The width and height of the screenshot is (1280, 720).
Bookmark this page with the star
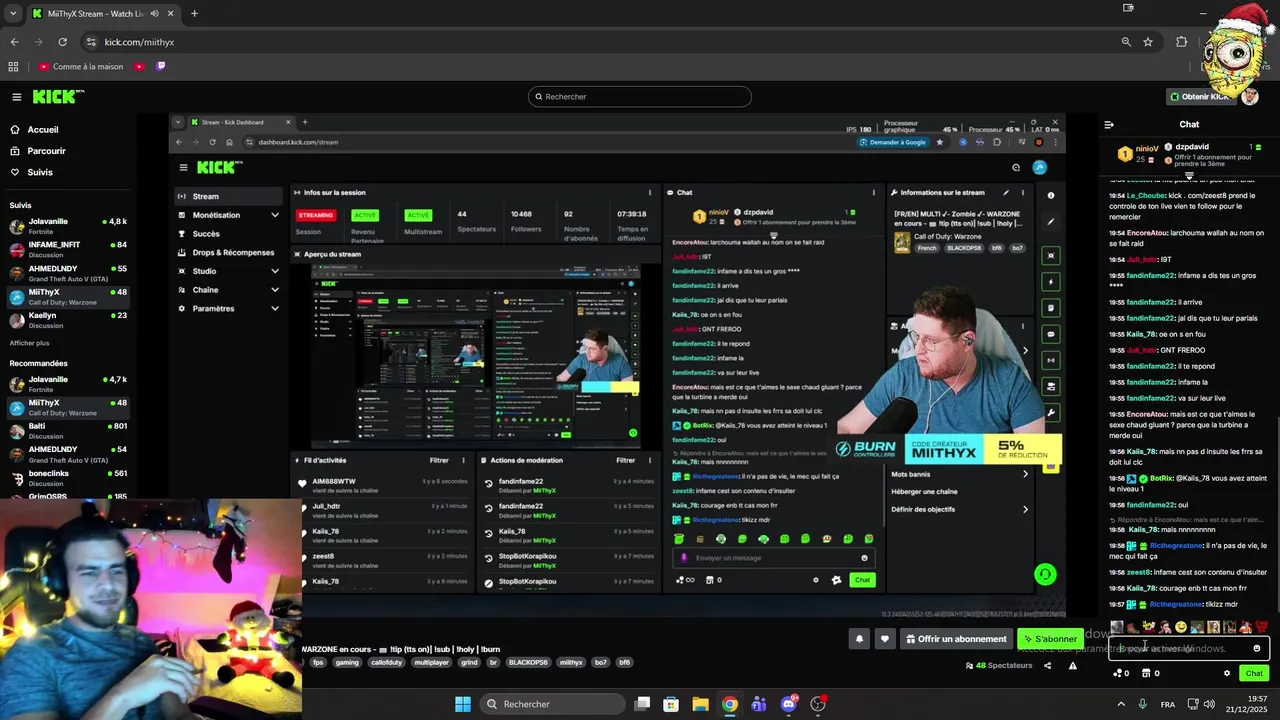point(1148,42)
